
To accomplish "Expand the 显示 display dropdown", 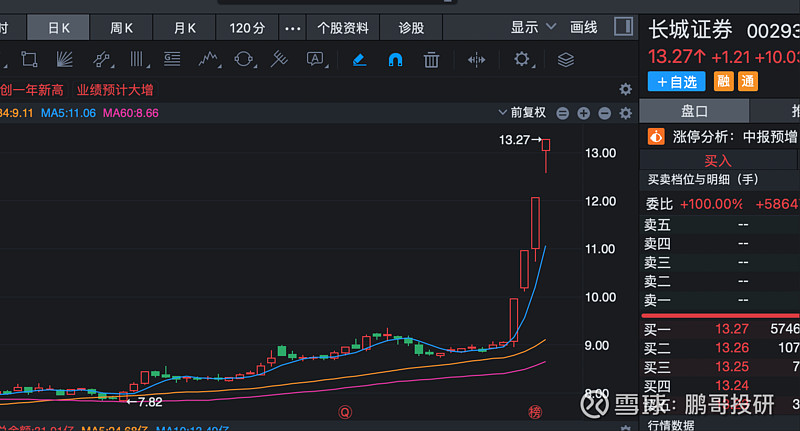I will (533, 27).
